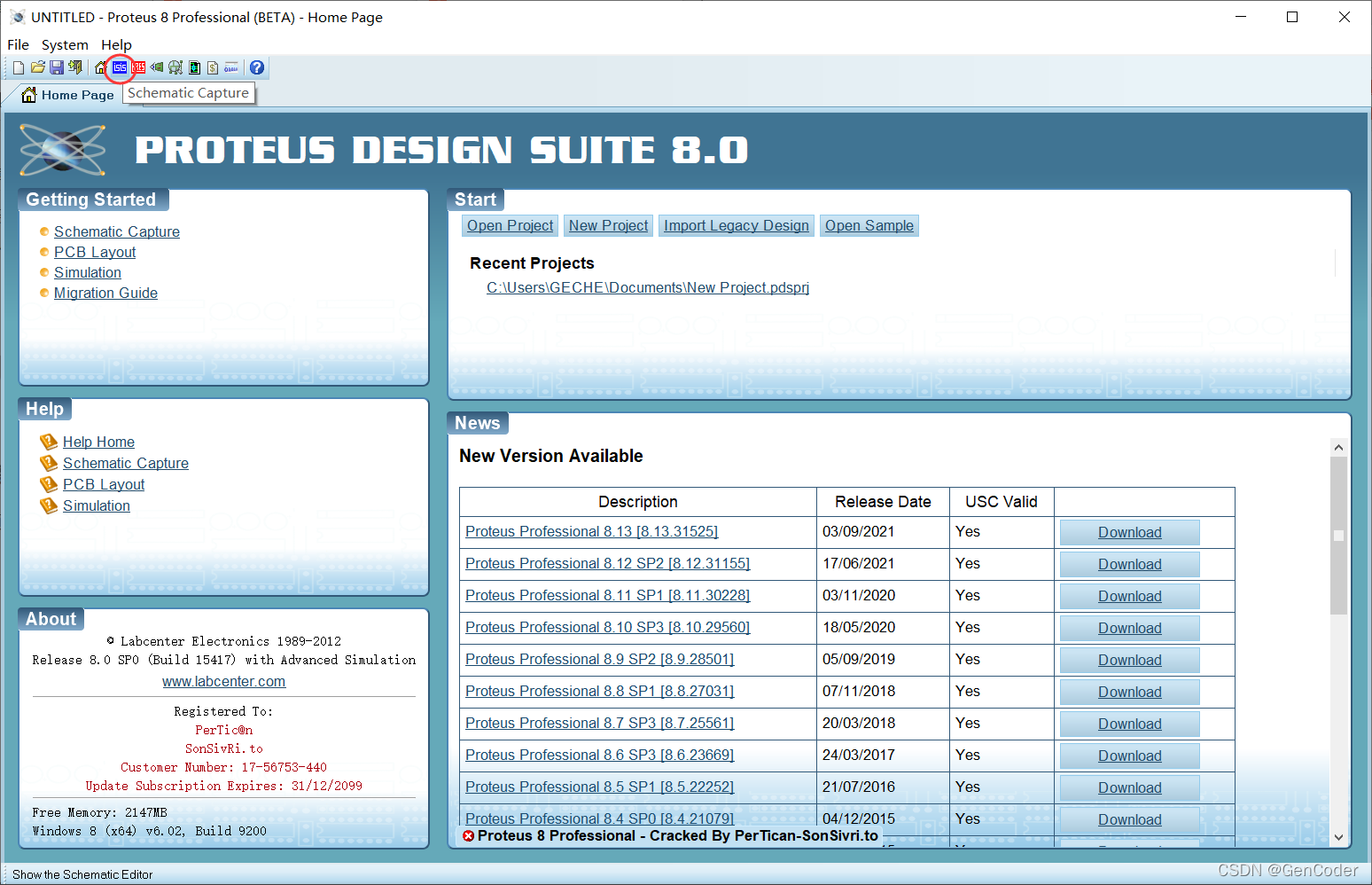Open Simulation link under Getting Started
The height and width of the screenshot is (885, 1372).
[x=88, y=272]
